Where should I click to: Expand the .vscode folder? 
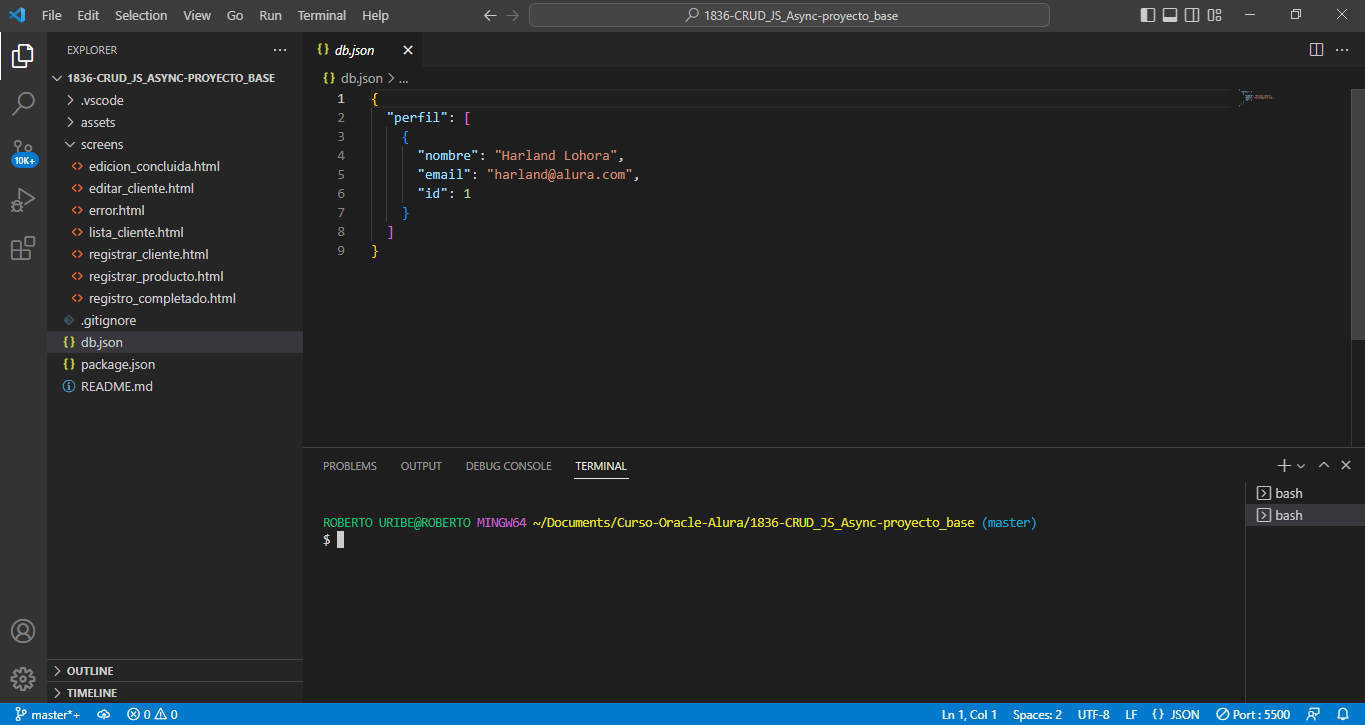175,100
